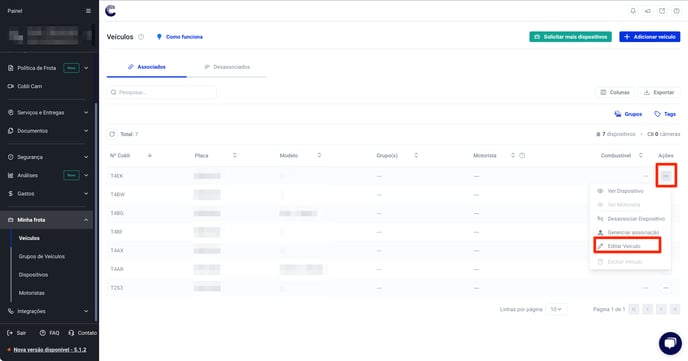The height and width of the screenshot is (361, 688).
Task: Expand the Gastos menu
Action: coord(86,193)
